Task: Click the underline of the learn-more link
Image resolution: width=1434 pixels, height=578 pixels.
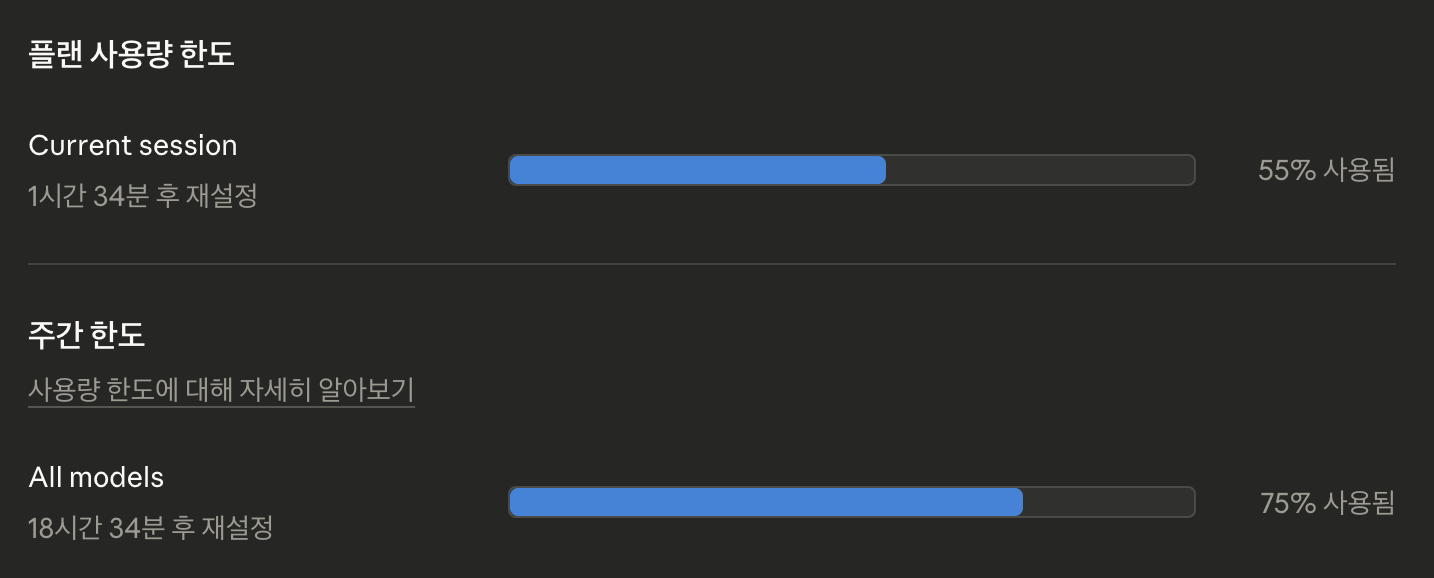Action: pos(221,404)
